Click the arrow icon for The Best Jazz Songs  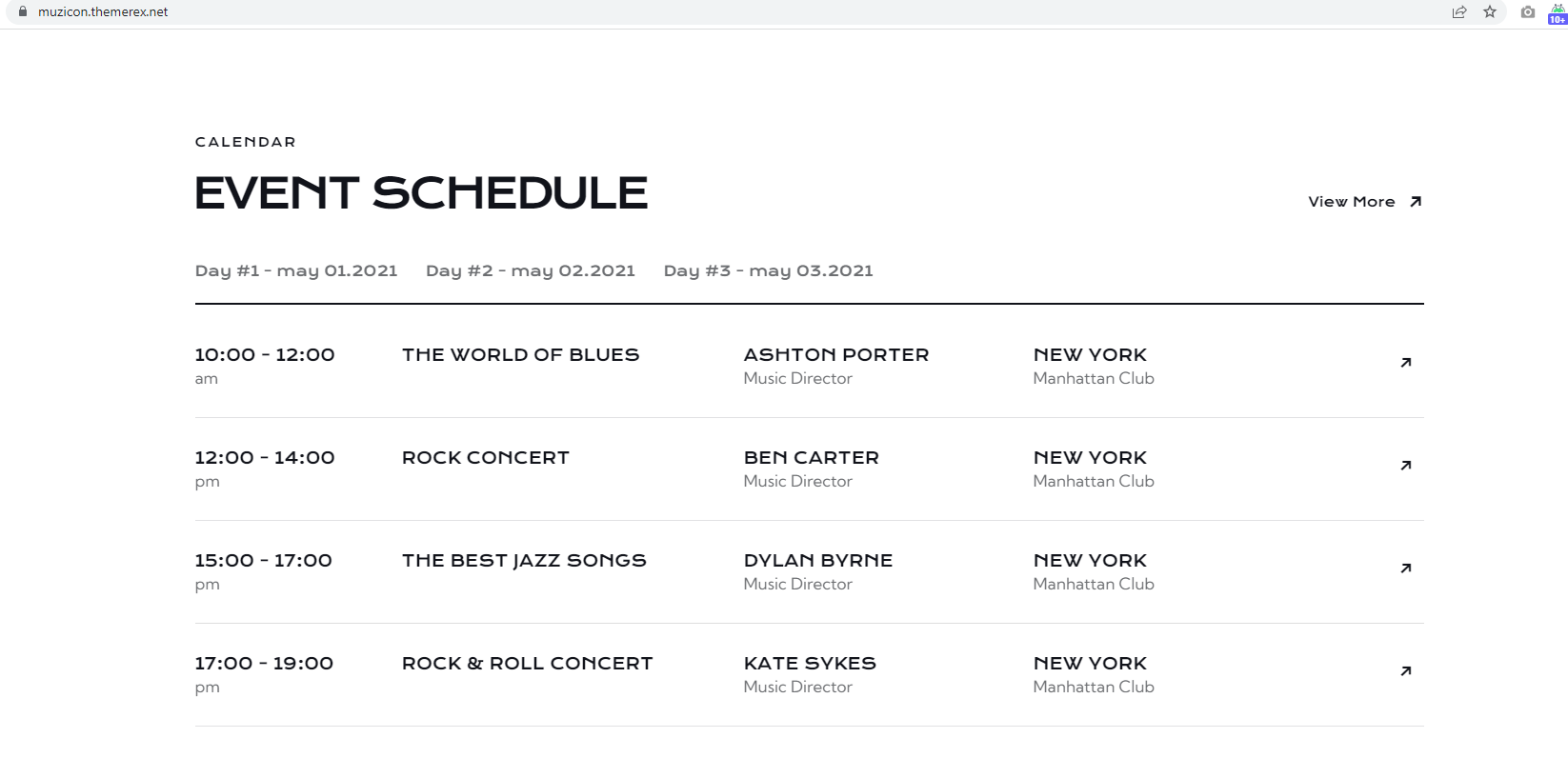pyautogui.click(x=1406, y=569)
